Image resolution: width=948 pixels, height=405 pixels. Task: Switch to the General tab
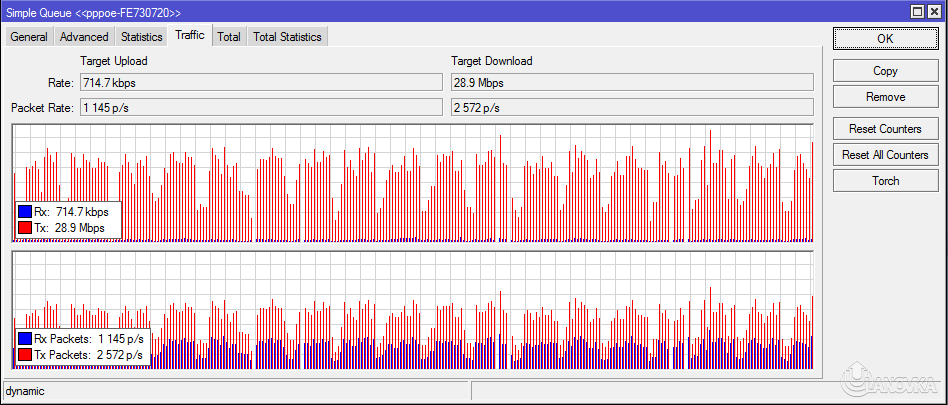click(28, 37)
